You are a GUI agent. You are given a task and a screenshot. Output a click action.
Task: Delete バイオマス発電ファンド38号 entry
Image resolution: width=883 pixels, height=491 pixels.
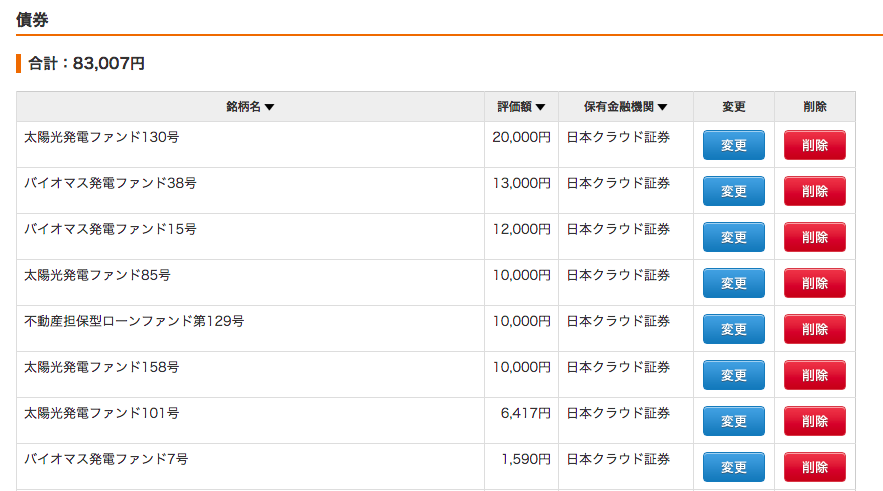pos(815,191)
